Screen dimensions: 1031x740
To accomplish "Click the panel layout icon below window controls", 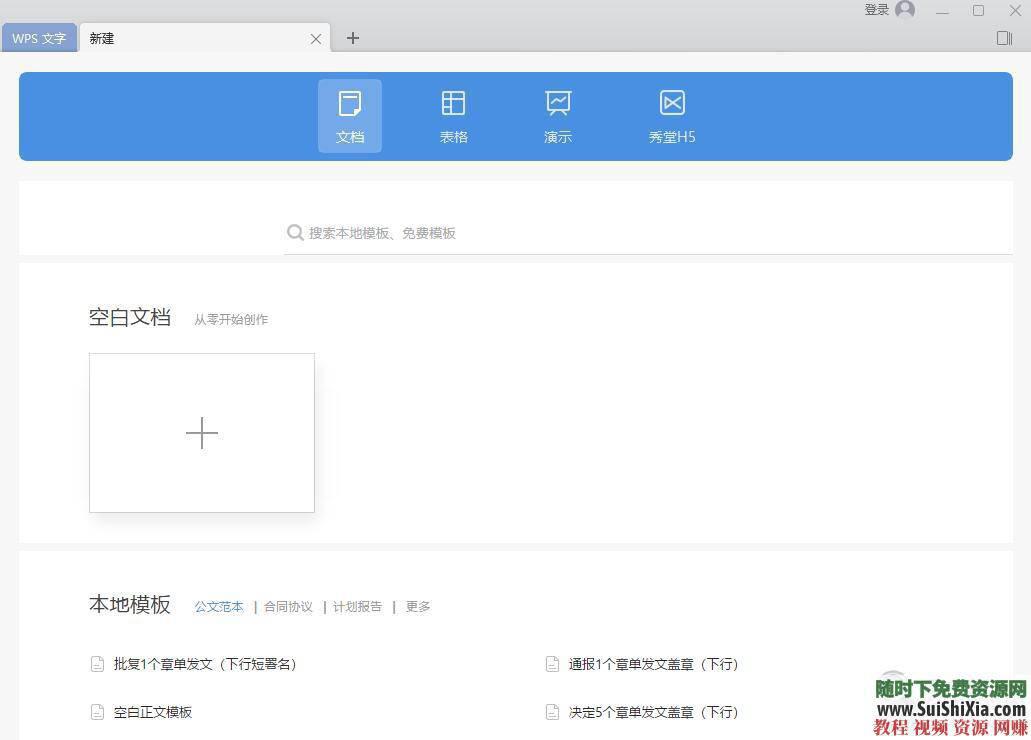I will point(1003,37).
